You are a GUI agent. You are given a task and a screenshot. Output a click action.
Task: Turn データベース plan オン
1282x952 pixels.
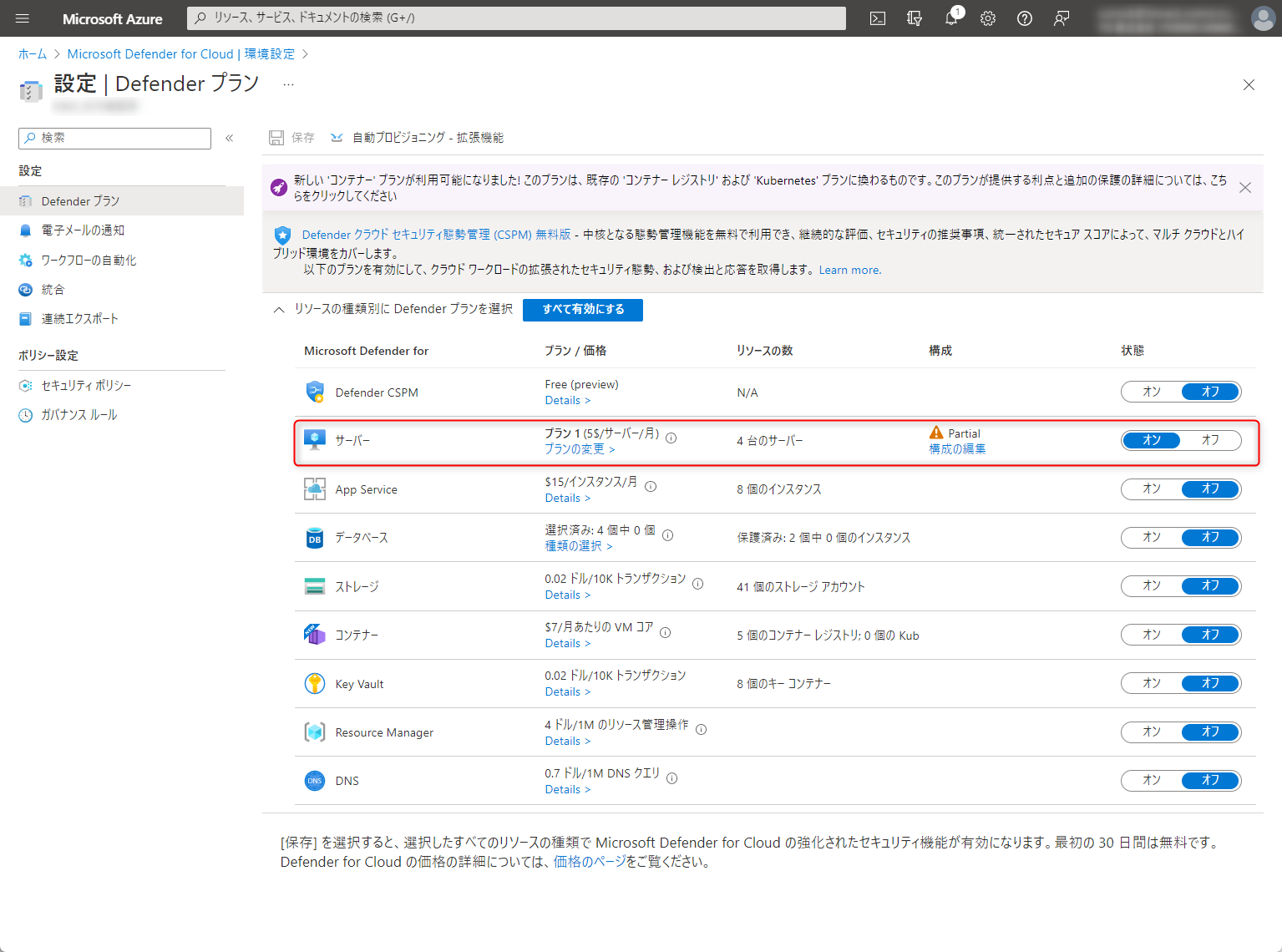pos(1152,537)
